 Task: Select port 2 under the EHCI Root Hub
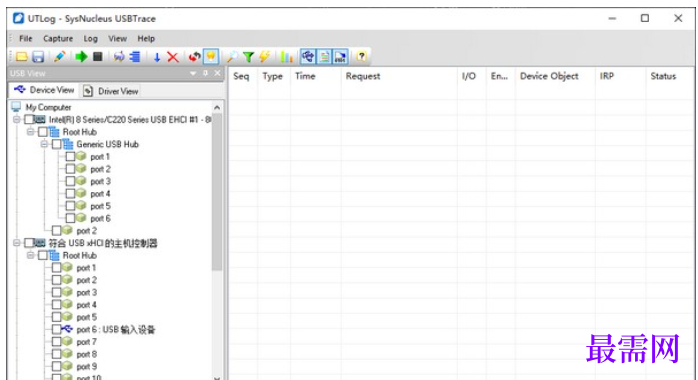point(86,230)
